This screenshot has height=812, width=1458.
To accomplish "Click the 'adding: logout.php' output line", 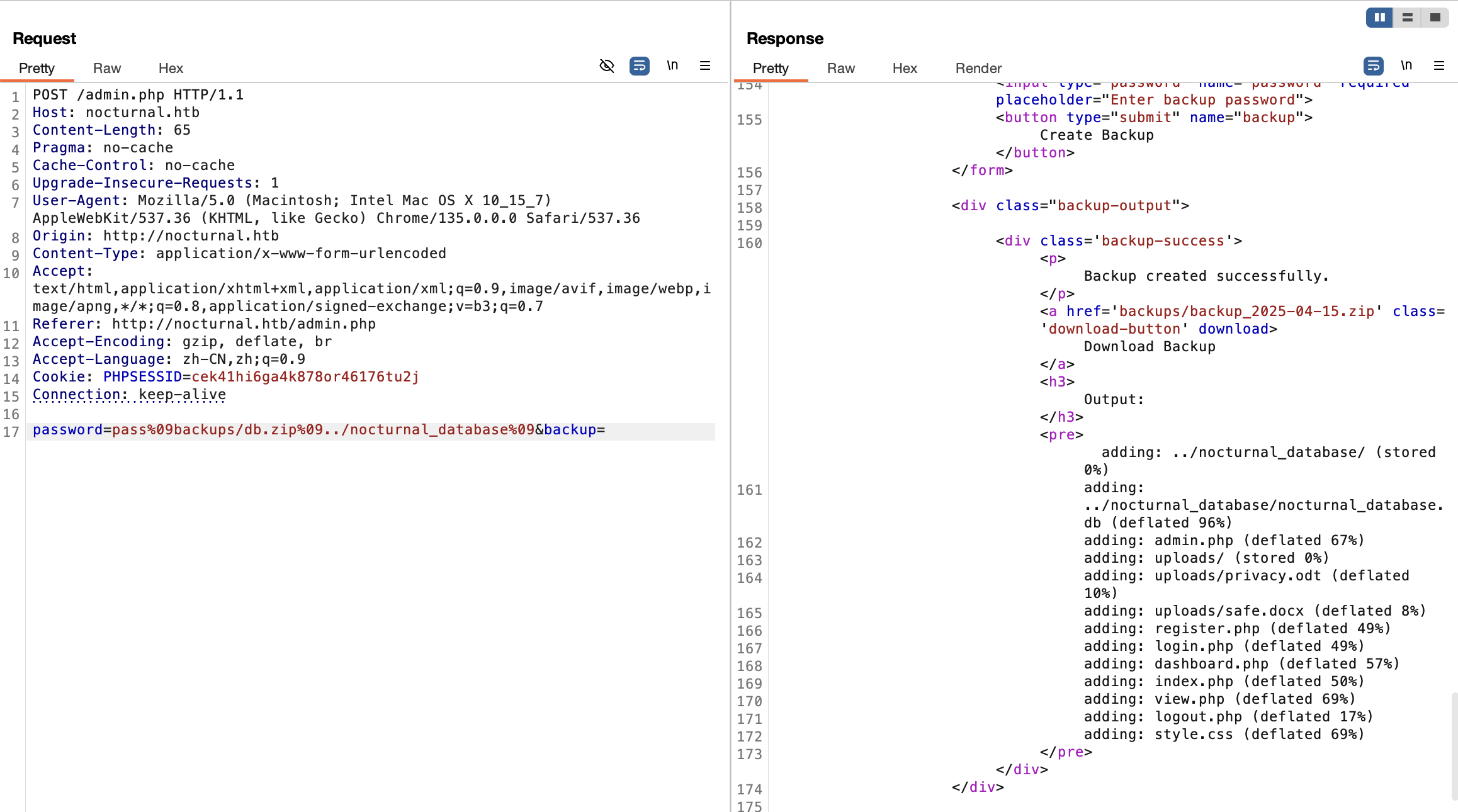I will pyautogui.click(x=1228, y=717).
